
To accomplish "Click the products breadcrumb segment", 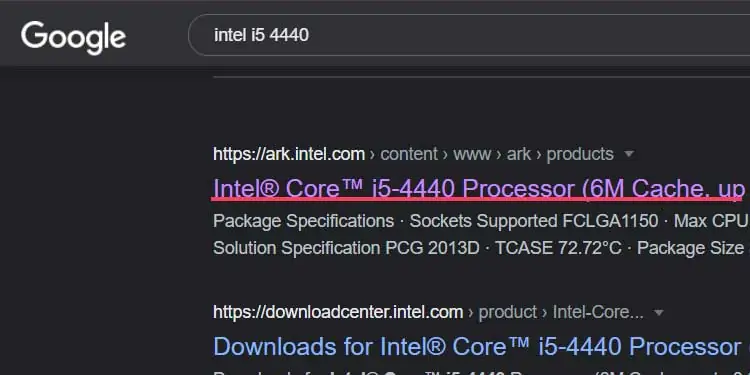I will pyautogui.click(x=580, y=154).
